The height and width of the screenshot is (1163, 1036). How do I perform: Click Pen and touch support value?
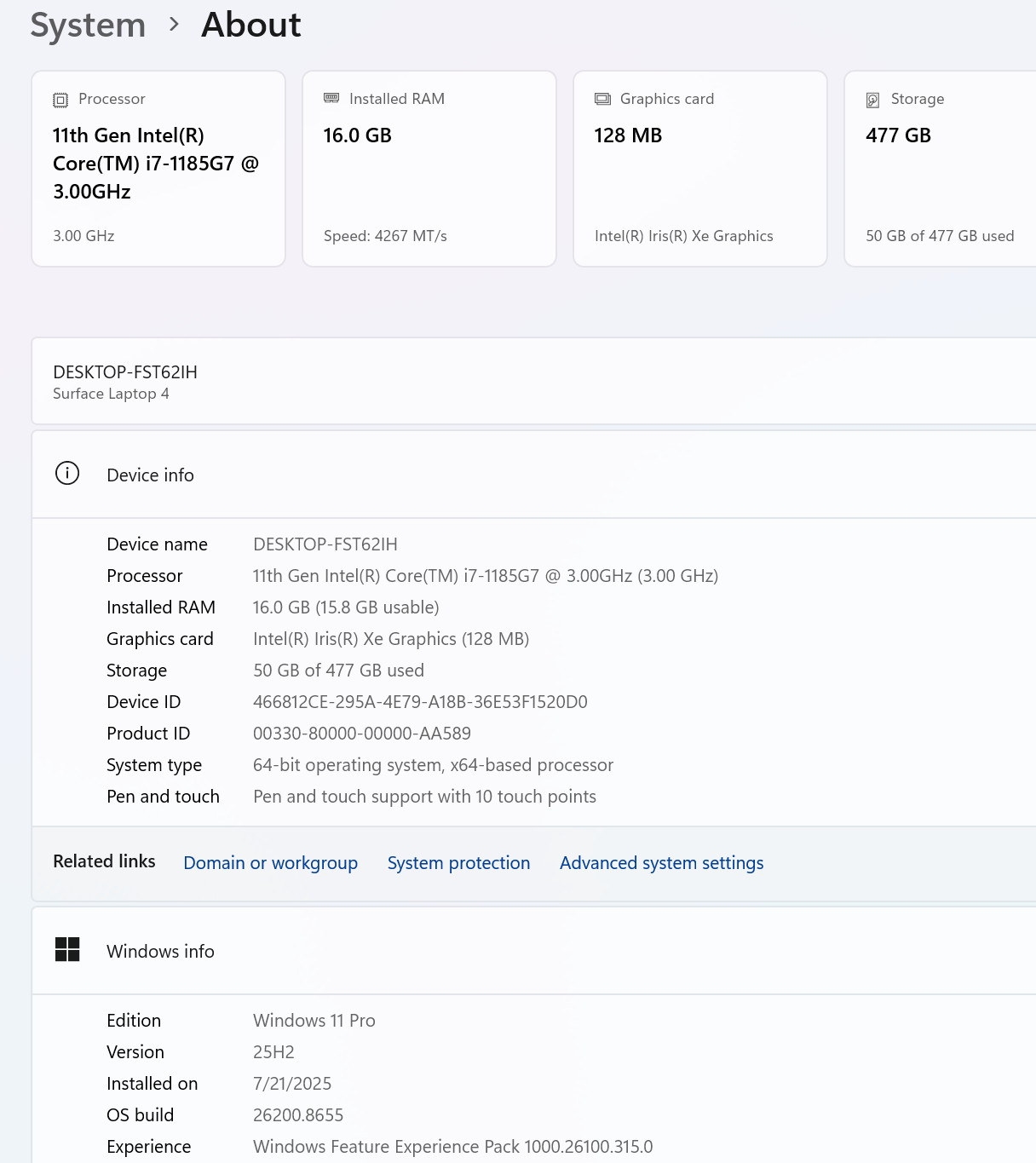[x=424, y=797]
